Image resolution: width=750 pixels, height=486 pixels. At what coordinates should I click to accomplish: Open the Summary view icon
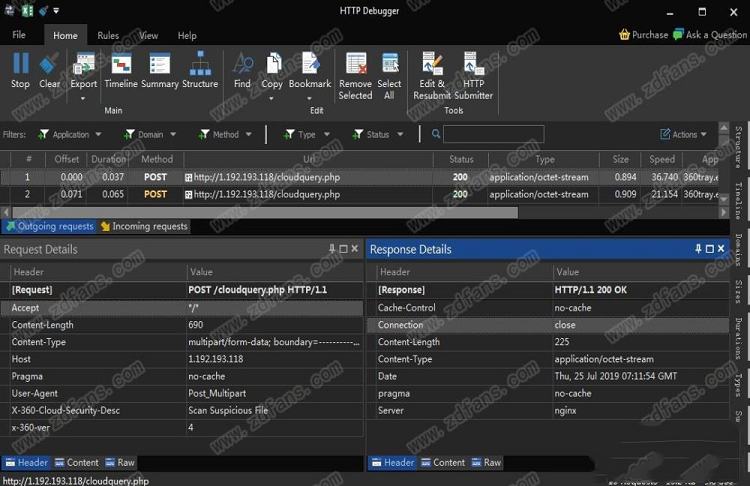coord(159,66)
